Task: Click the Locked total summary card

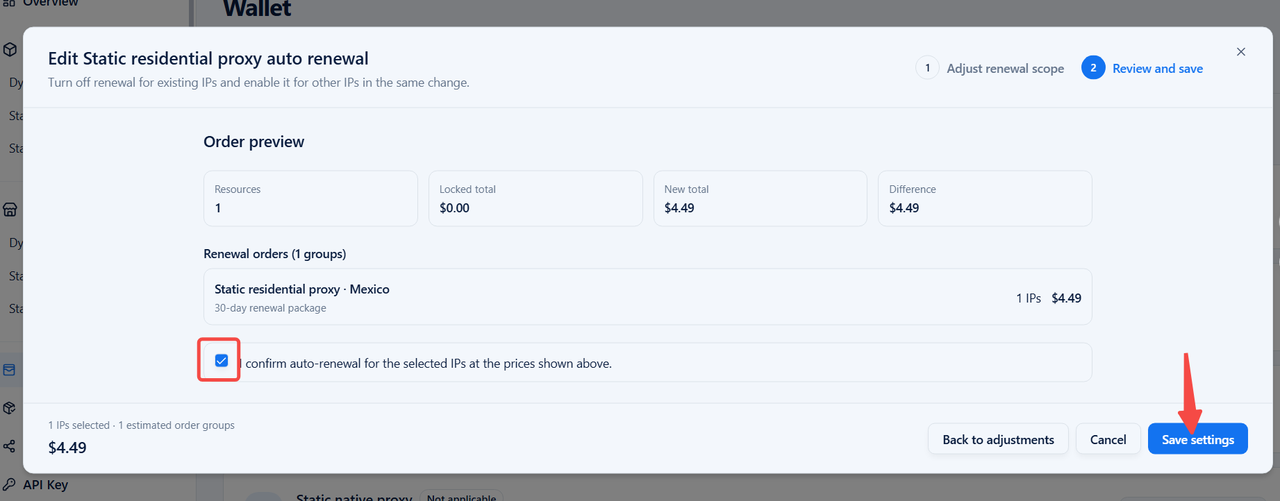Action: (535, 198)
